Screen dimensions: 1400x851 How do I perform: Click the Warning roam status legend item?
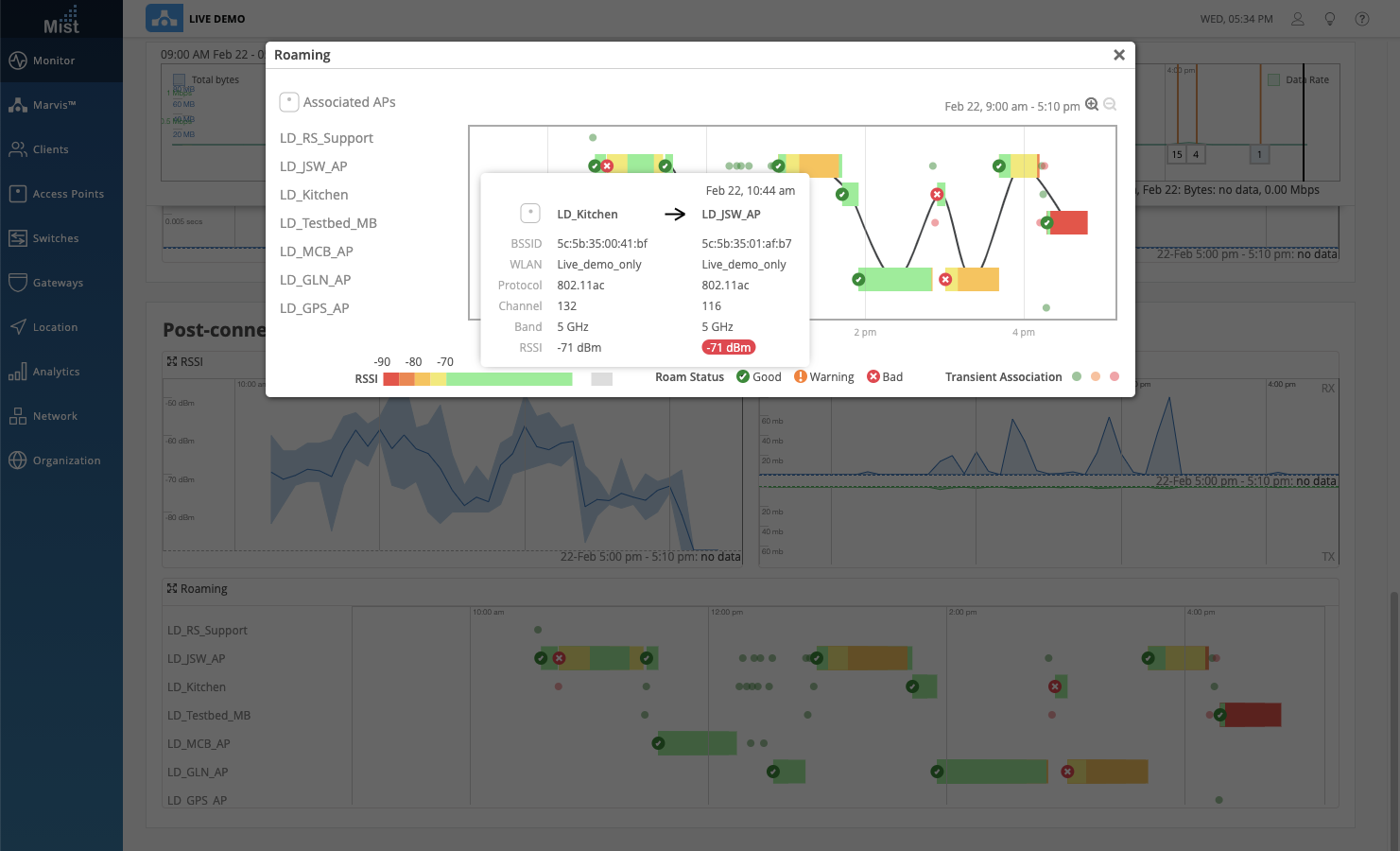[824, 376]
